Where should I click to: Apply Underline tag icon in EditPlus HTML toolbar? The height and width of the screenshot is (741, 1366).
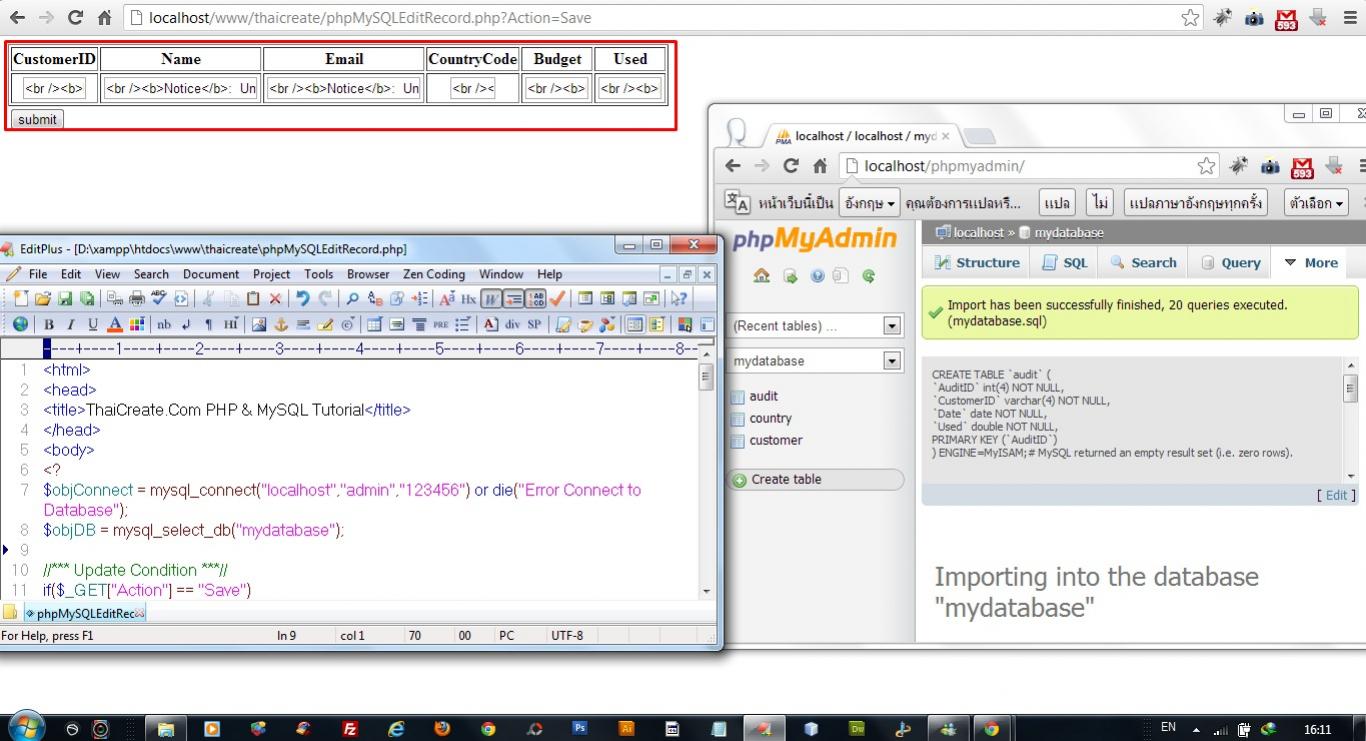(x=93, y=324)
